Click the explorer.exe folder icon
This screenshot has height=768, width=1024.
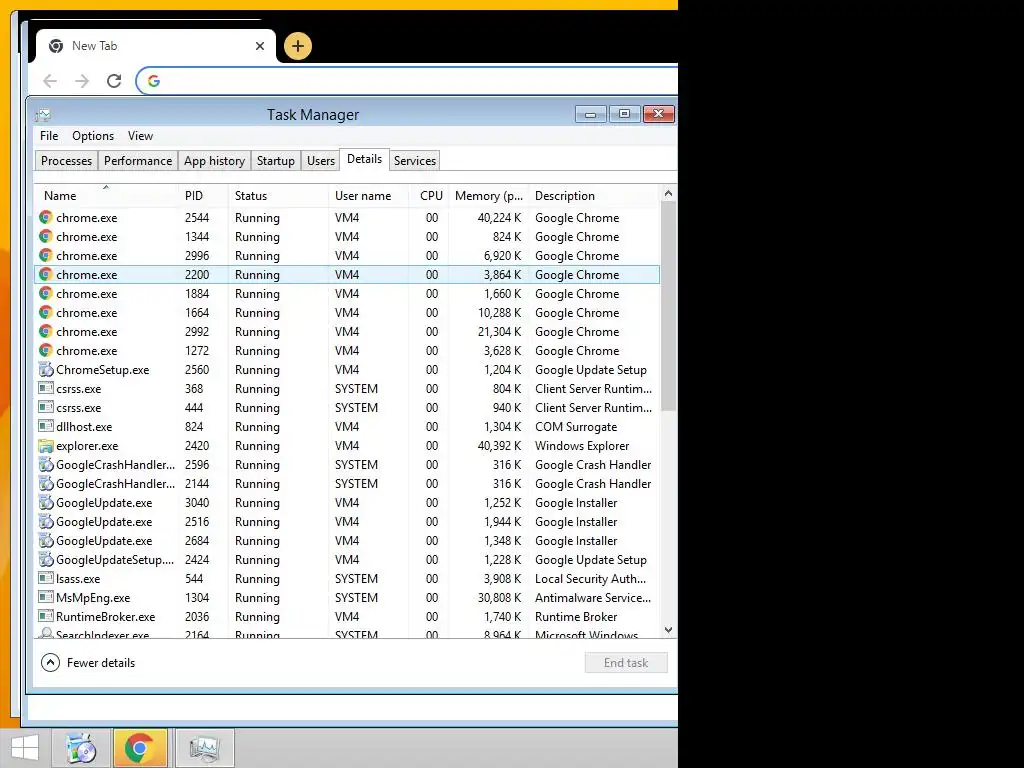click(46, 446)
